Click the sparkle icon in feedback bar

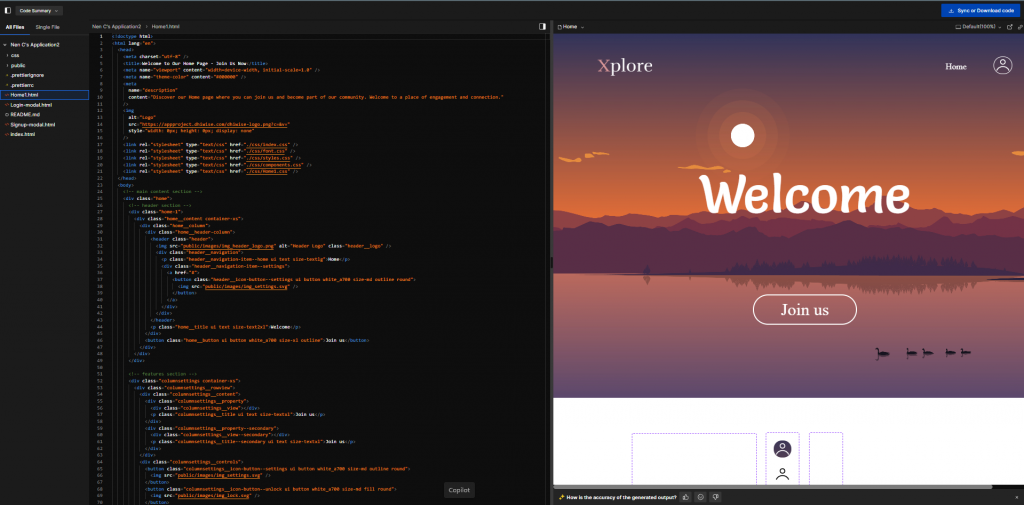(x=561, y=497)
